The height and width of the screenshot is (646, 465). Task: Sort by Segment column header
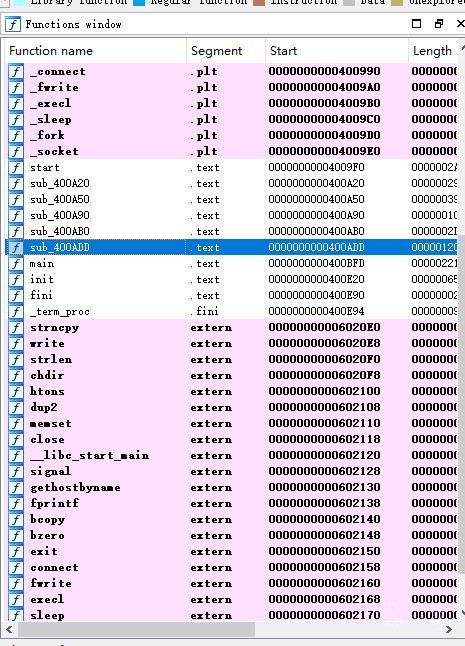[x=226, y=51]
